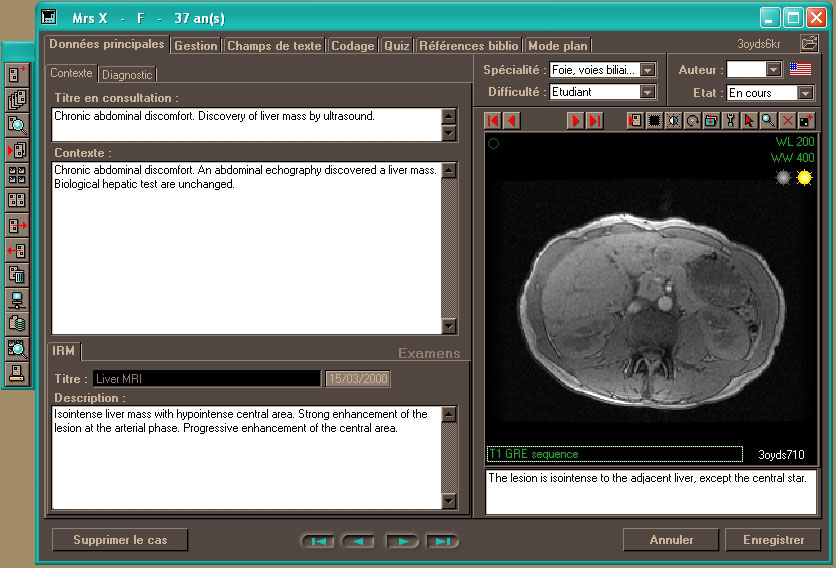Screen dimensions: 836x568
Task: Open the Quiz tab
Action: click(x=397, y=46)
